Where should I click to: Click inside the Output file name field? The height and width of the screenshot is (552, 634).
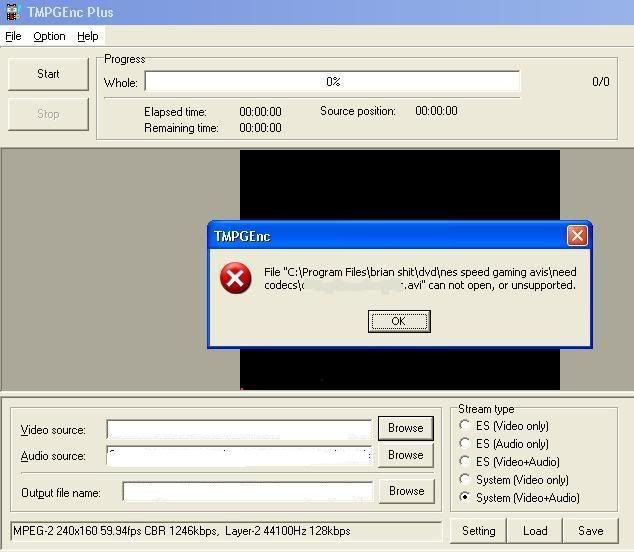[x=247, y=492]
